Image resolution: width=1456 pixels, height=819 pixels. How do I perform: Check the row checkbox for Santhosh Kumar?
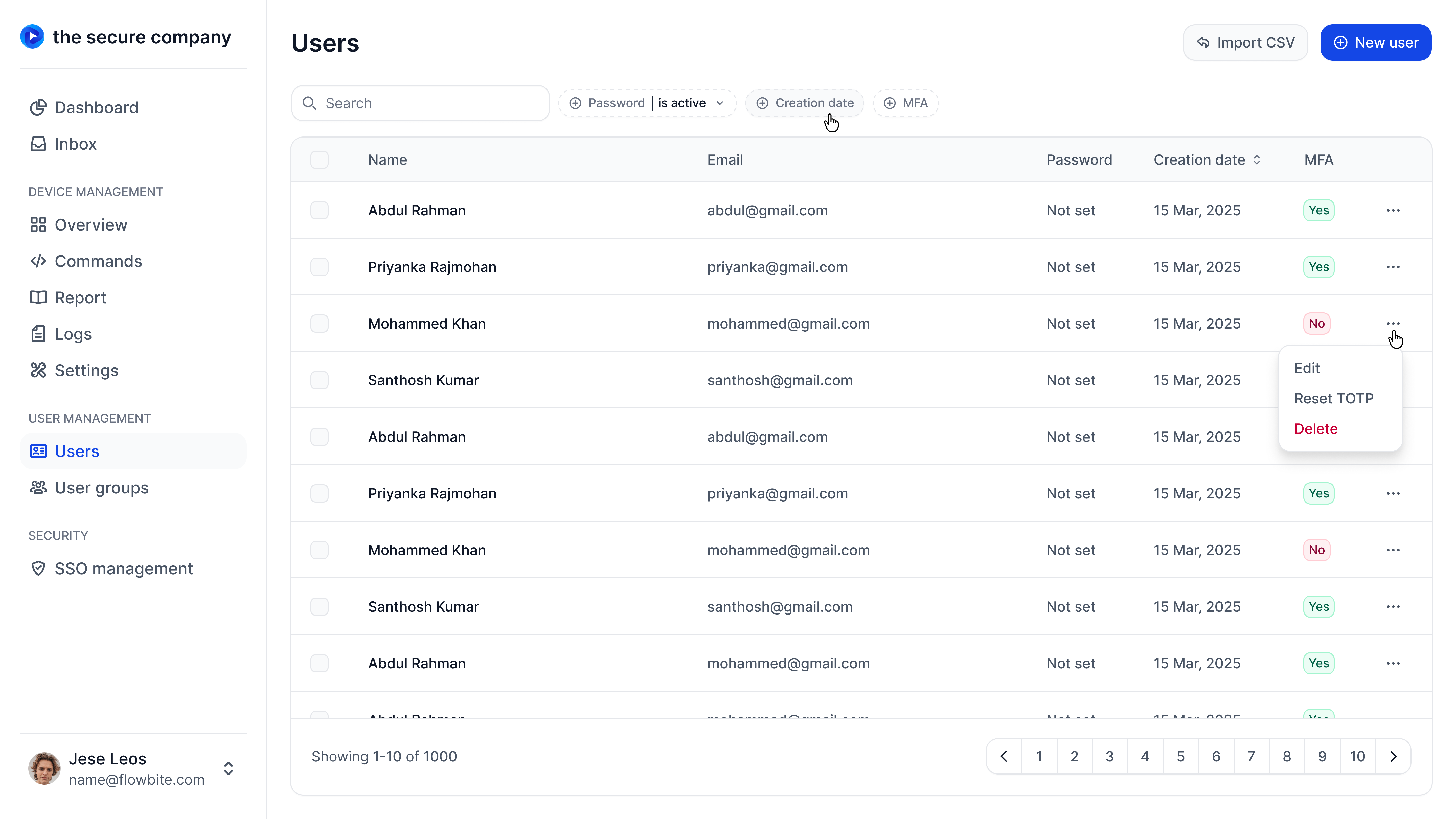point(319,380)
